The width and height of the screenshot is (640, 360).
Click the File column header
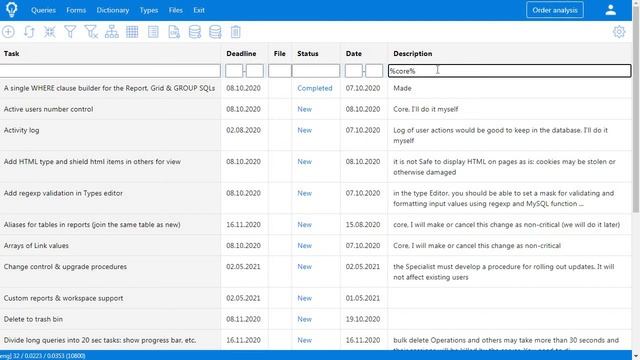click(280, 53)
